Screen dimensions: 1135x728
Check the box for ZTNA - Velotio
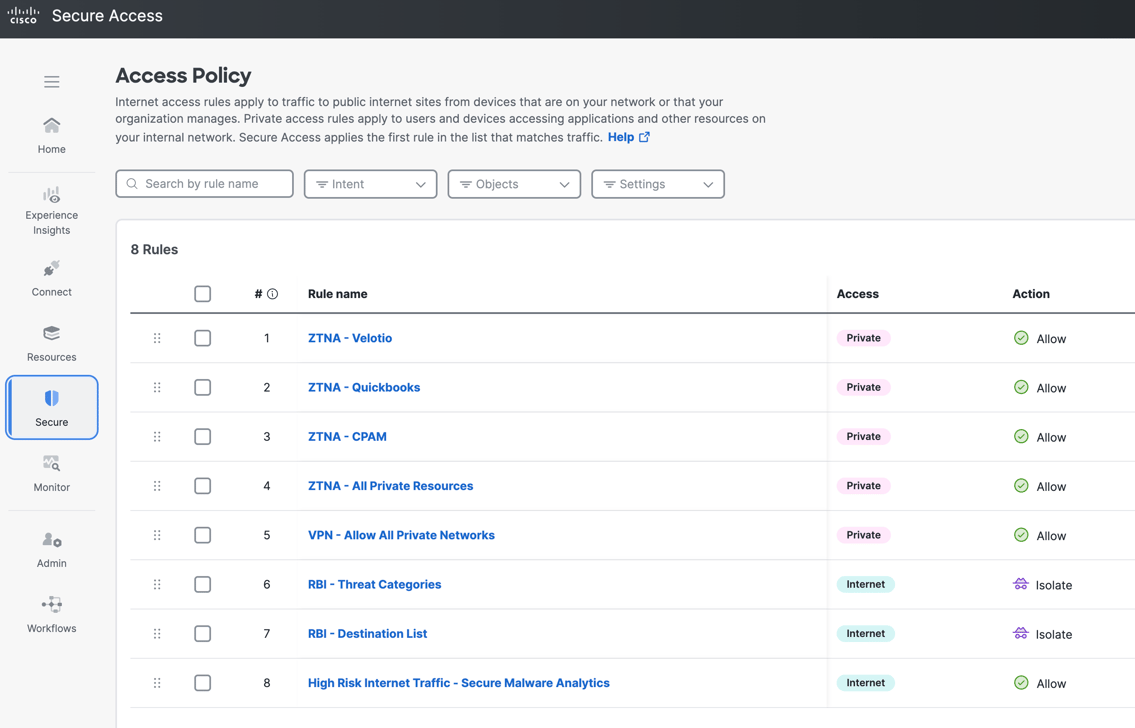tap(203, 338)
